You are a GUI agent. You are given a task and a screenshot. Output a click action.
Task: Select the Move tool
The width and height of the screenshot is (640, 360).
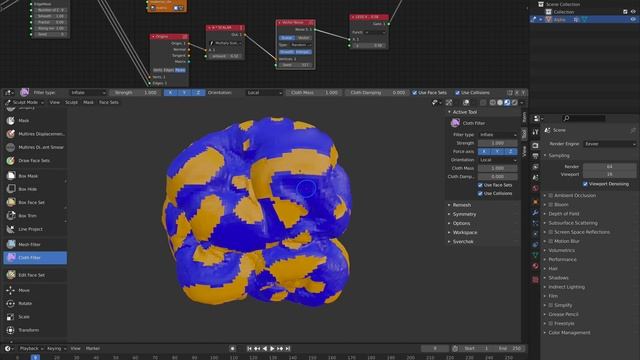pyautogui.click(x=35, y=290)
